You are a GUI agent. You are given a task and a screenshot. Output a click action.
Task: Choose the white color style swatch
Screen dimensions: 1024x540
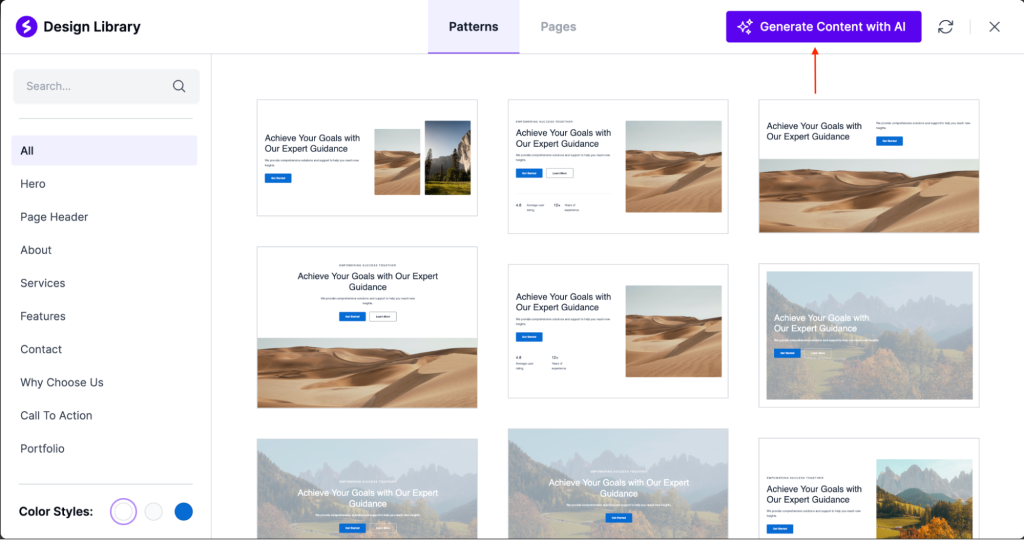pos(123,511)
